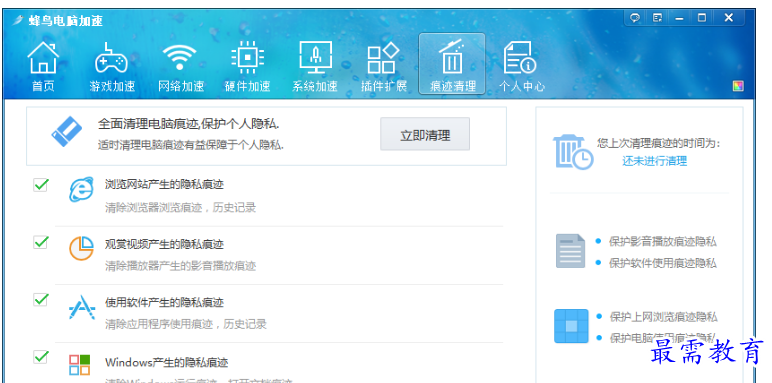Open 个人中心 document icon
772x383 pixels.
click(x=521, y=67)
